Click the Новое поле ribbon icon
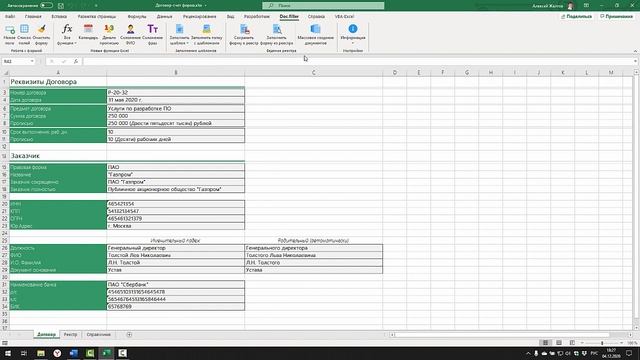 [9, 34]
